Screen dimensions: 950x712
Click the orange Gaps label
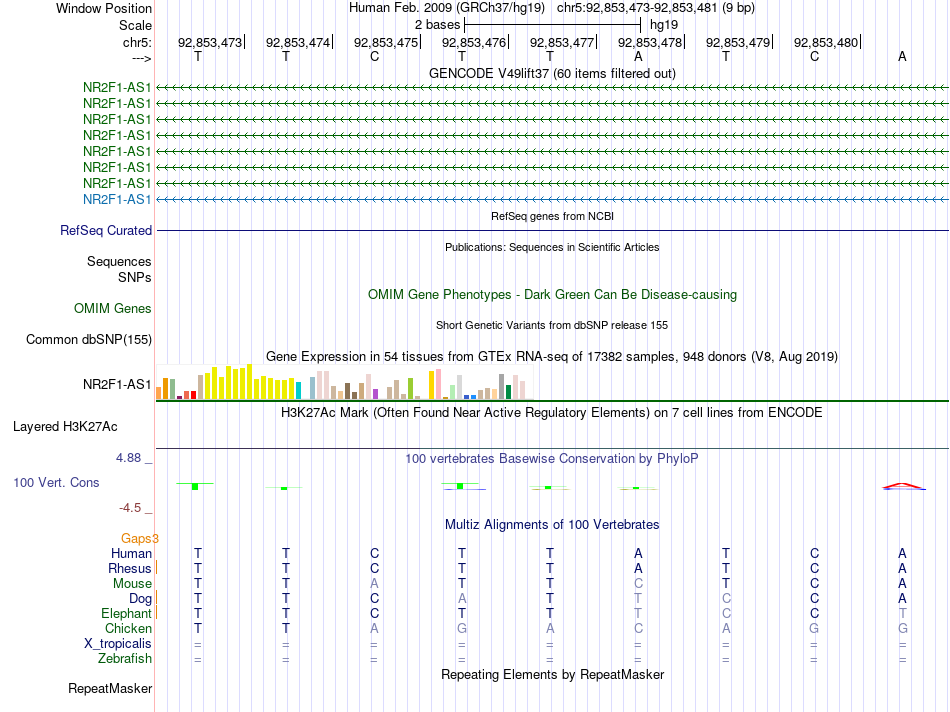139,538
